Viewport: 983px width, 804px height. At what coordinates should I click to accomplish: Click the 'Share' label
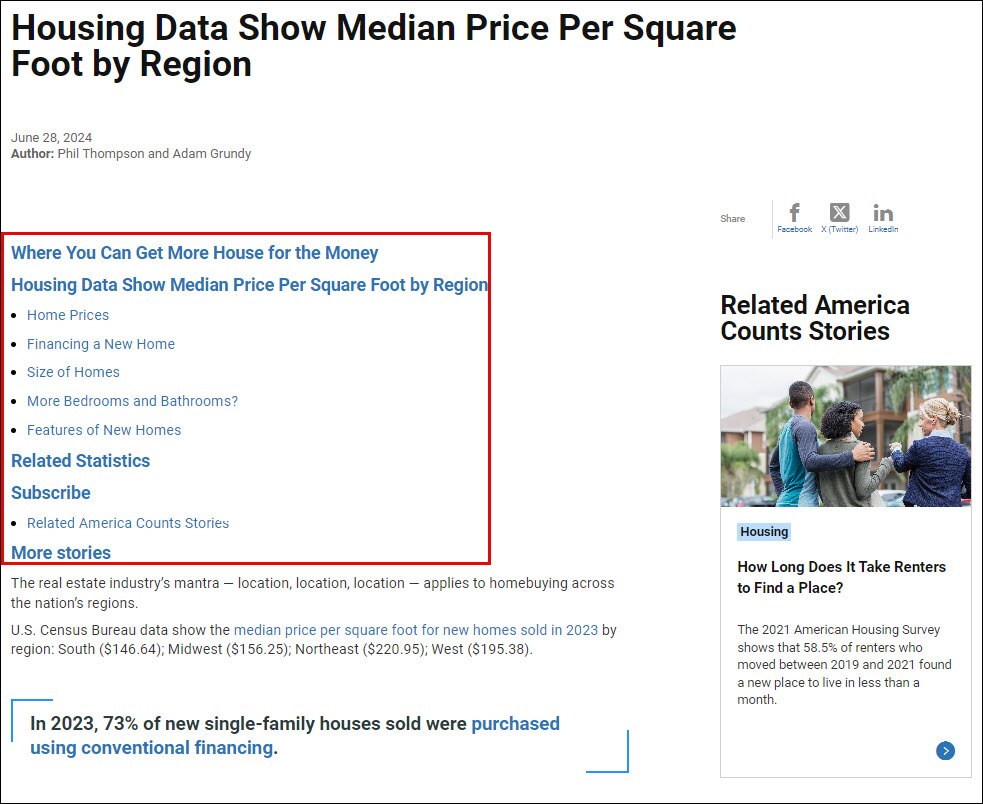[x=732, y=218]
